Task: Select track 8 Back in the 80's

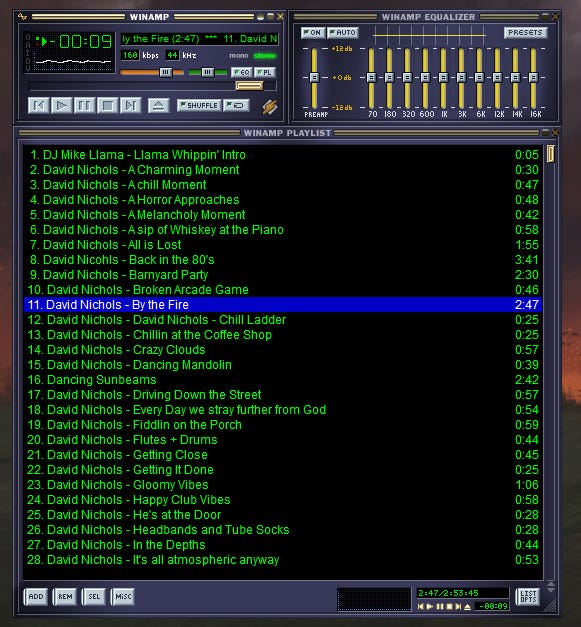Action: pos(283,260)
